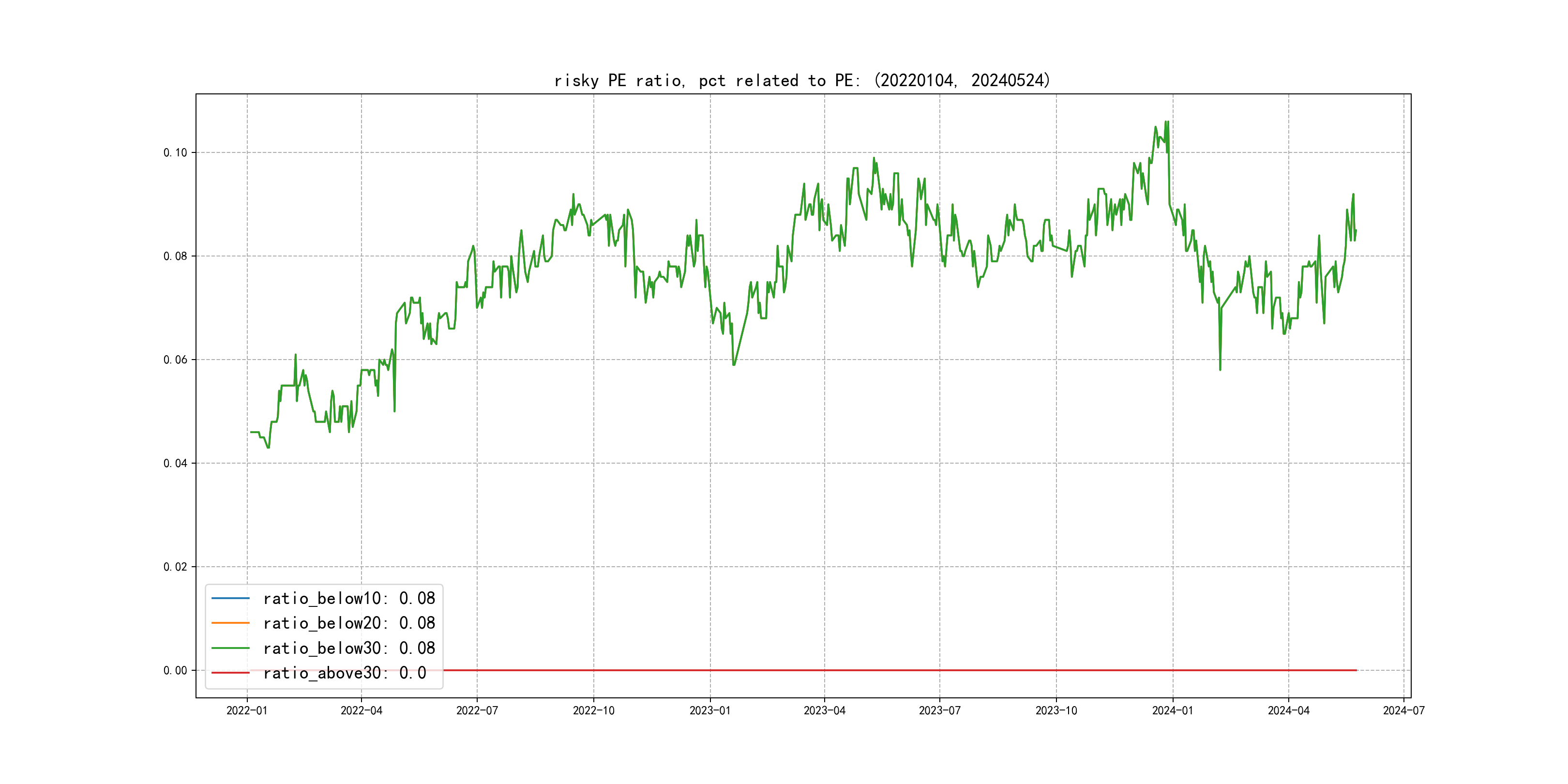Click the 0.00 y-axis tick label
Screen dimensions: 1568x784
[175, 670]
